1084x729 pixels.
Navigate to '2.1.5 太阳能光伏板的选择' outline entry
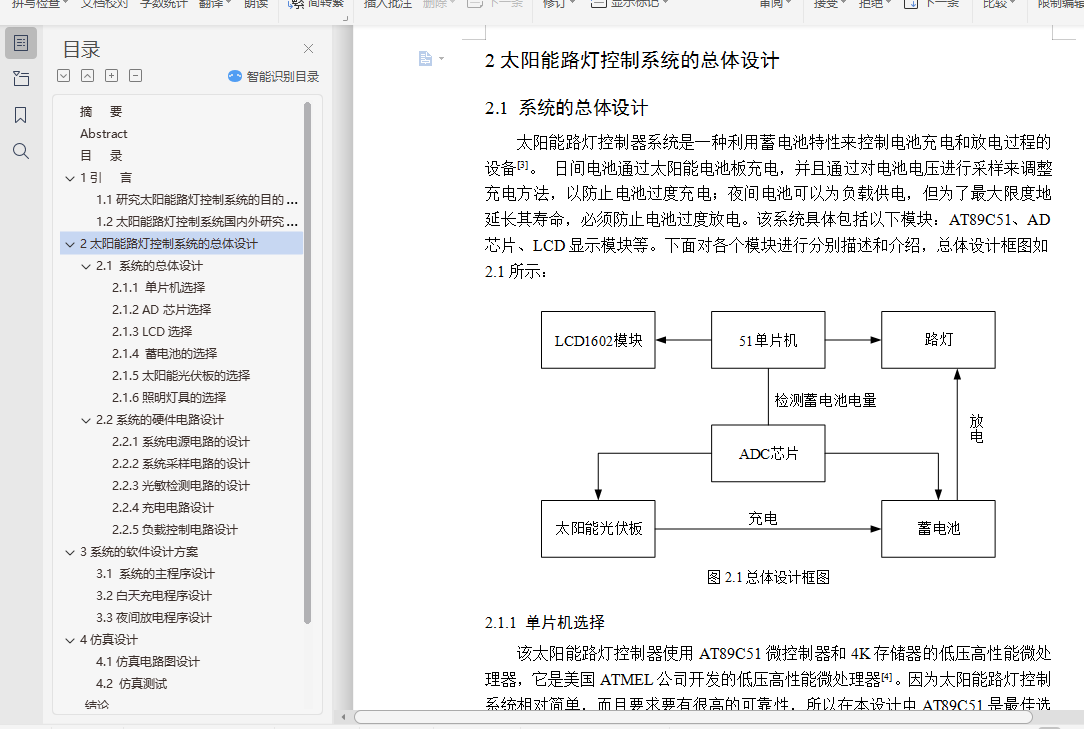pyautogui.click(x=181, y=376)
